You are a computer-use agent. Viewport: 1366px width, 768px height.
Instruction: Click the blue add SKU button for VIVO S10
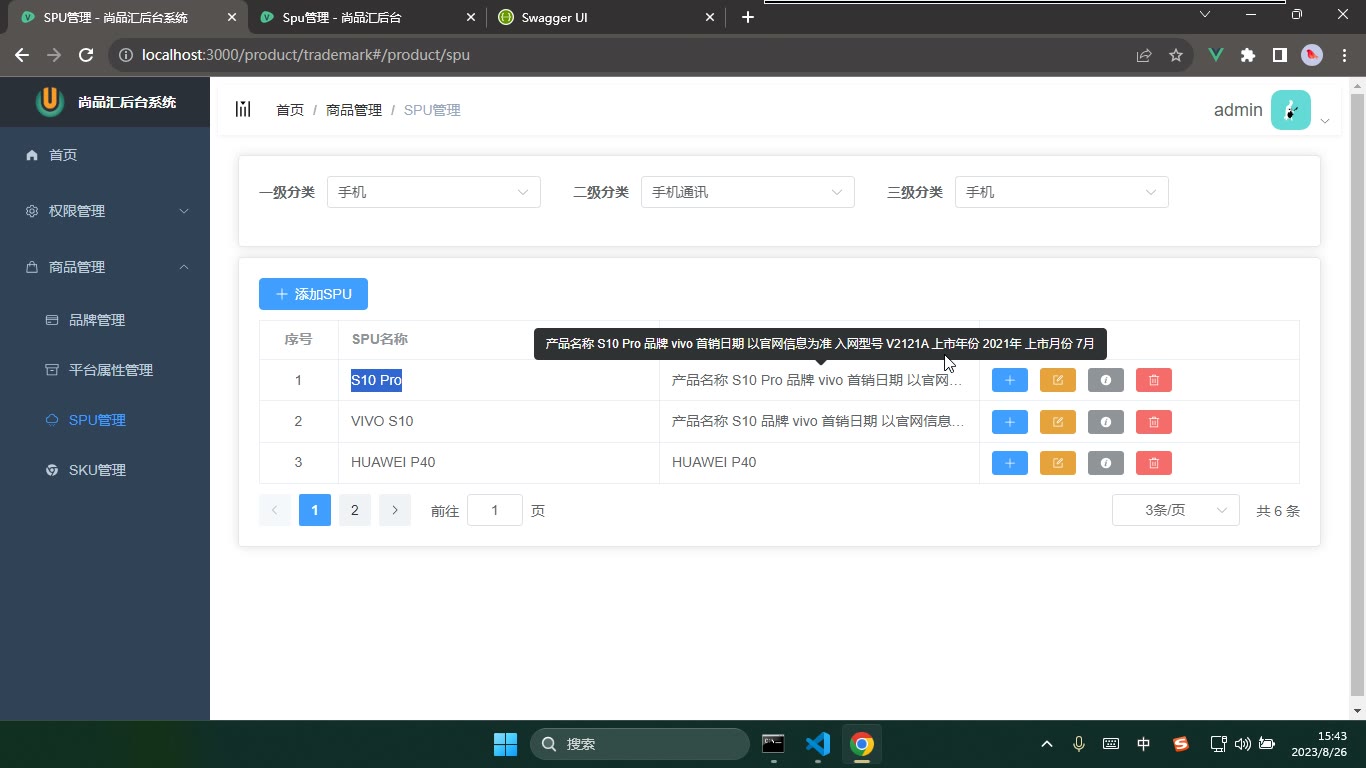coord(1009,422)
